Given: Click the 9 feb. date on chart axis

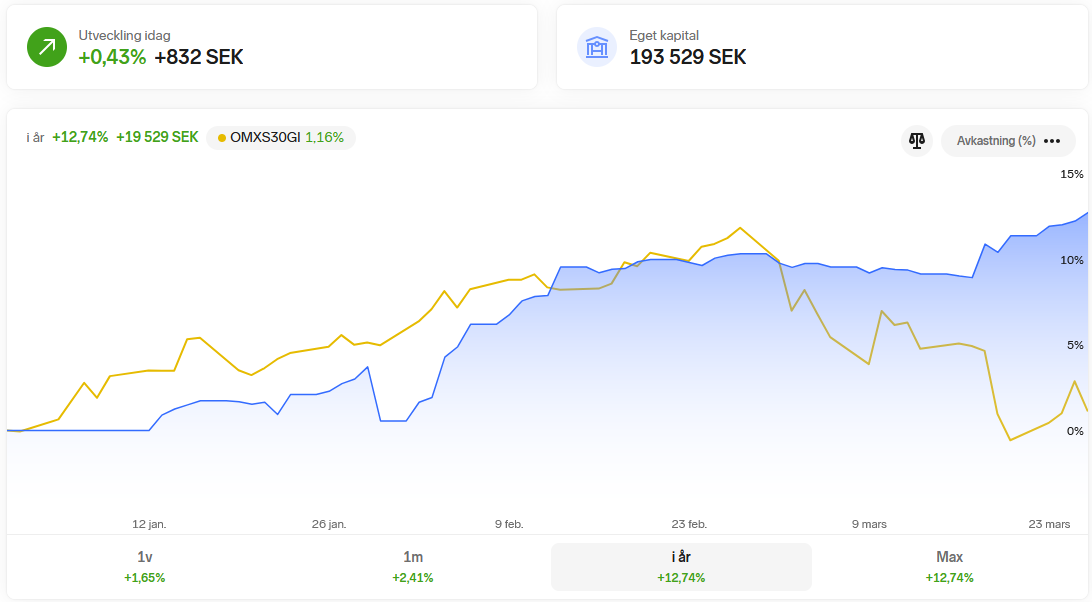Looking at the screenshot, I should pyautogui.click(x=509, y=524).
